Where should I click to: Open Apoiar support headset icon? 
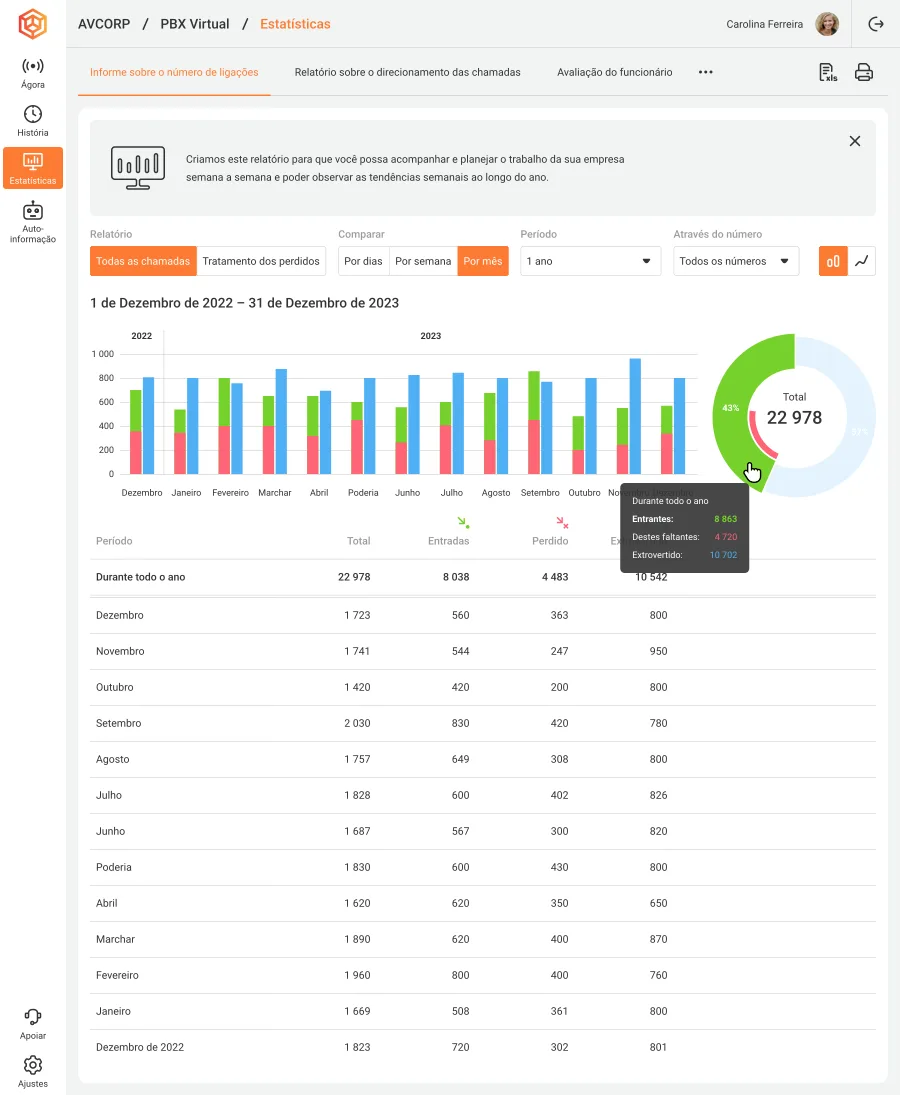(33, 1017)
